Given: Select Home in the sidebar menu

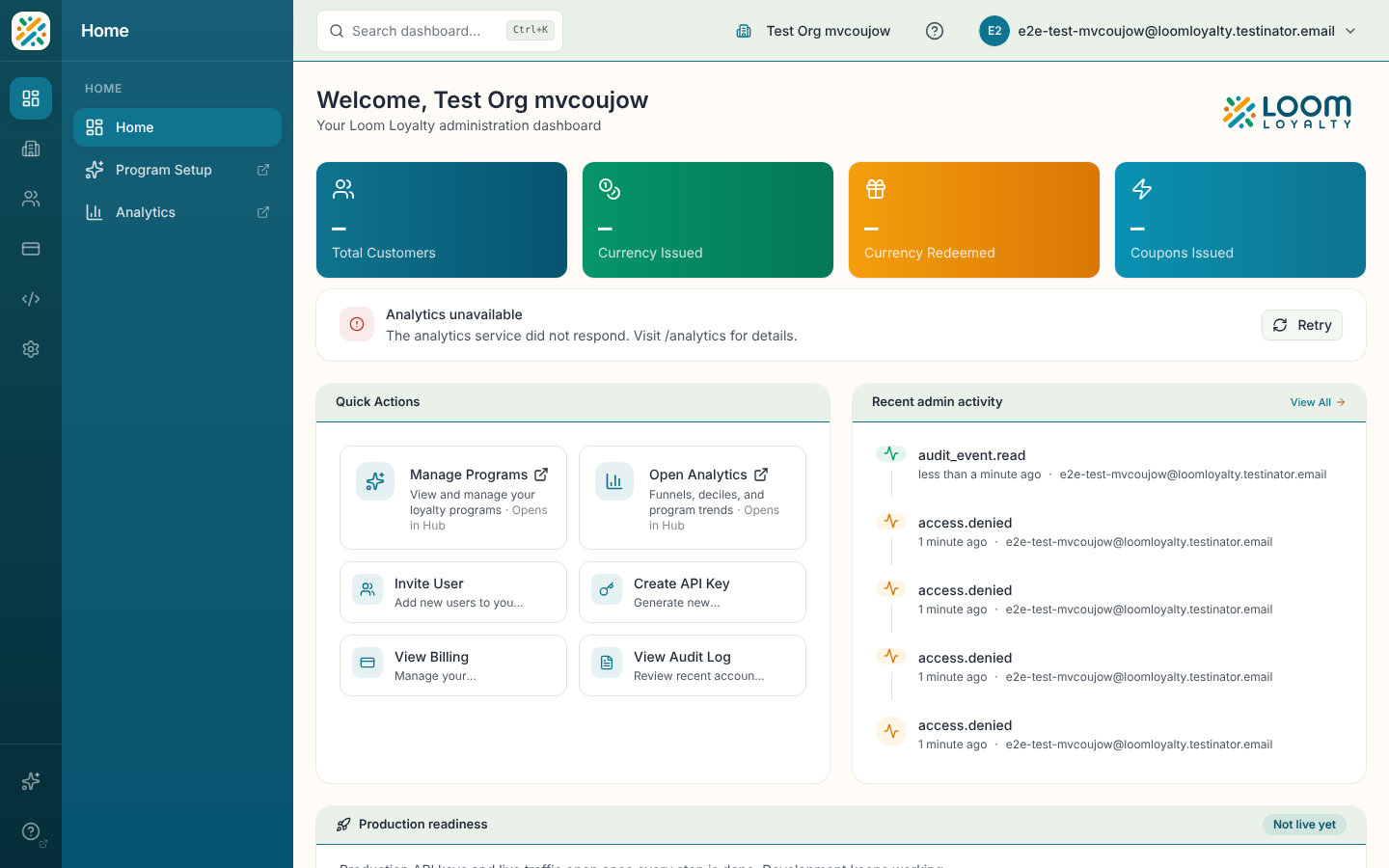Looking at the screenshot, I should [177, 127].
